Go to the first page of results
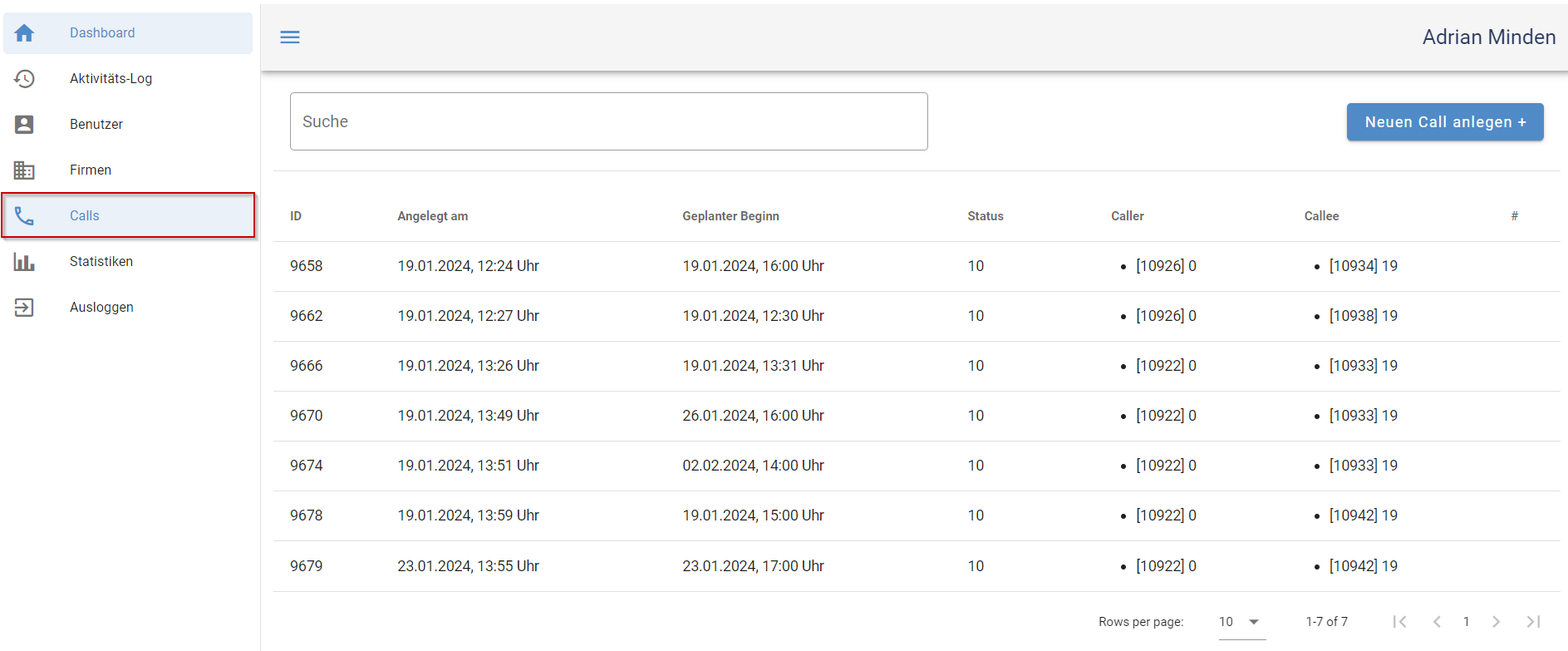The width and height of the screenshot is (1568, 651). tap(1400, 622)
